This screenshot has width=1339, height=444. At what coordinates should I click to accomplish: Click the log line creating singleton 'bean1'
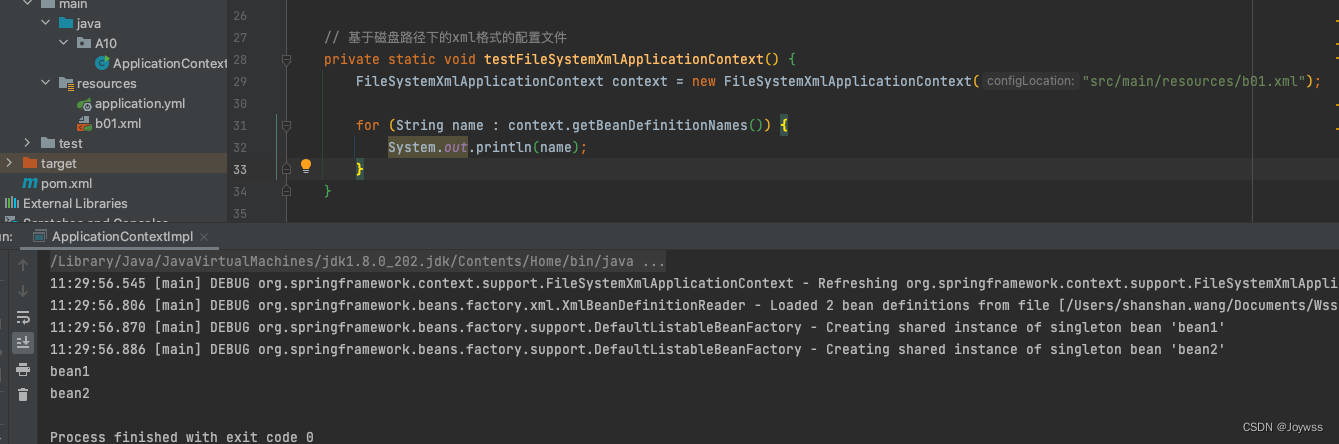click(637, 327)
